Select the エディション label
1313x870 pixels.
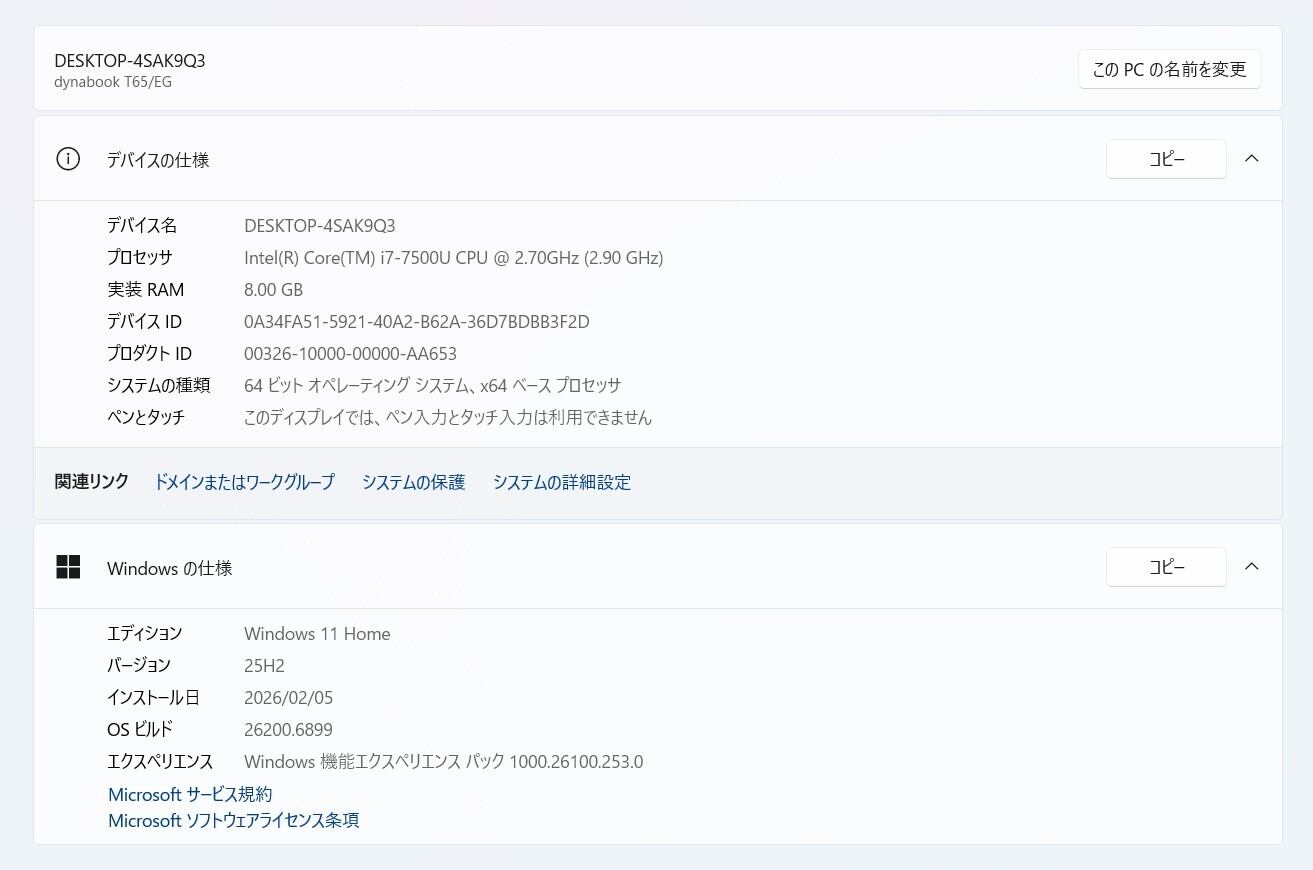pyautogui.click(x=144, y=634)
